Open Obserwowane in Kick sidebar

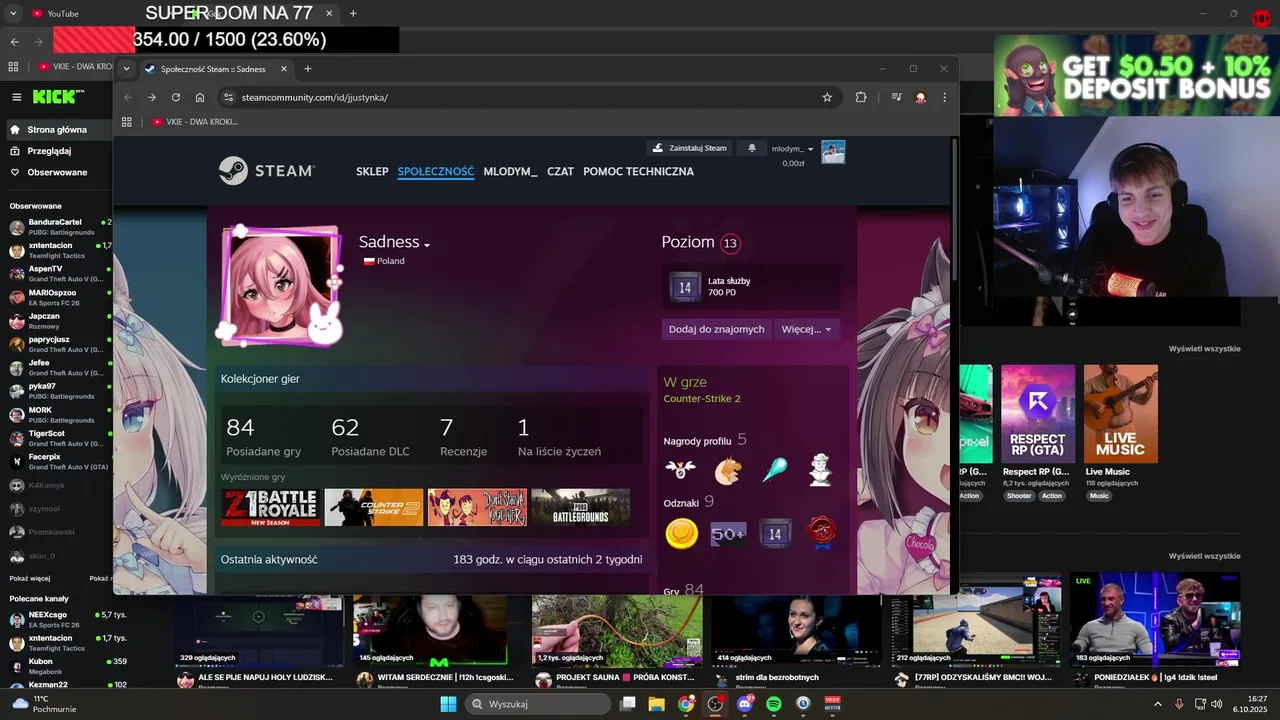[57, 172]
